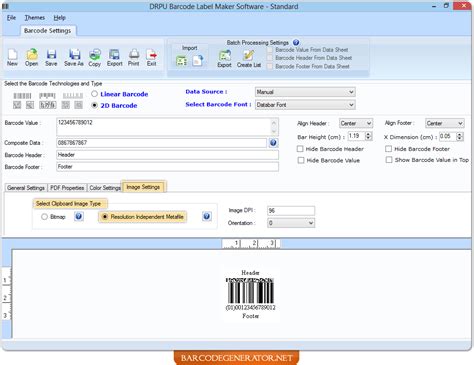Toggle Barcode Header From Data Sheet checkbox
Image resolution: width=474 pixels, height=365 pixels.
270,58
